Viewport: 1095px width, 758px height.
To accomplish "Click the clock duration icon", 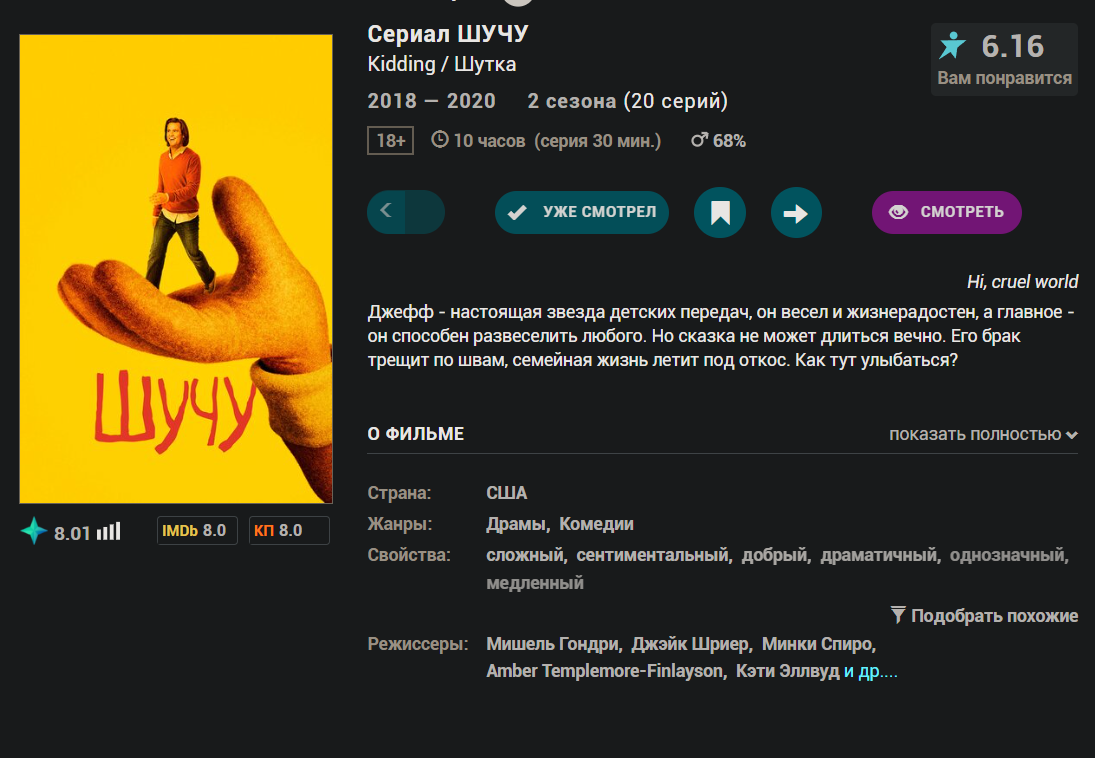I will (x=439, y=140).
